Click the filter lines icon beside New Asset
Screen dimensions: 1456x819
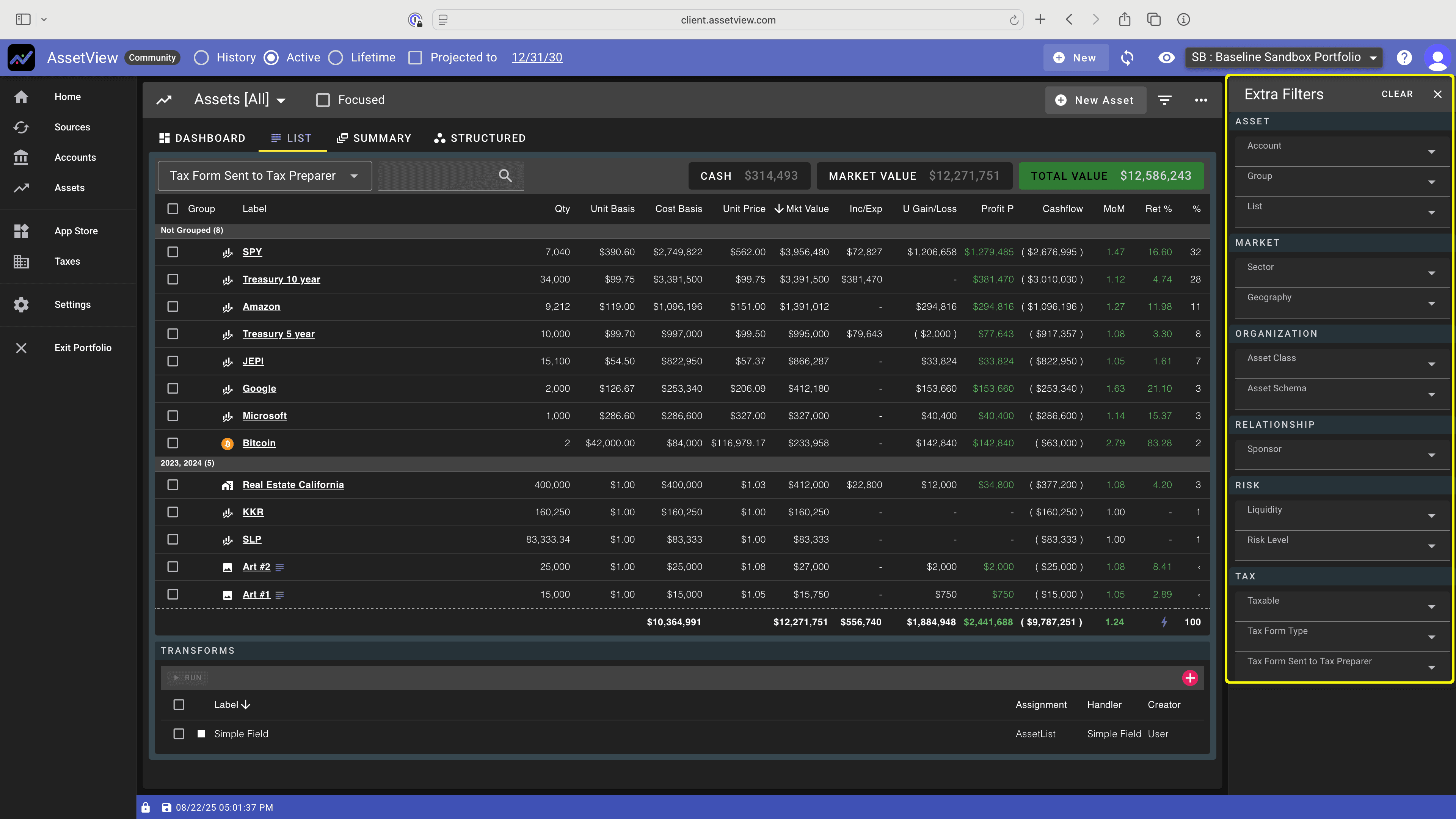pyautogui.click(x=1165, y=100)
